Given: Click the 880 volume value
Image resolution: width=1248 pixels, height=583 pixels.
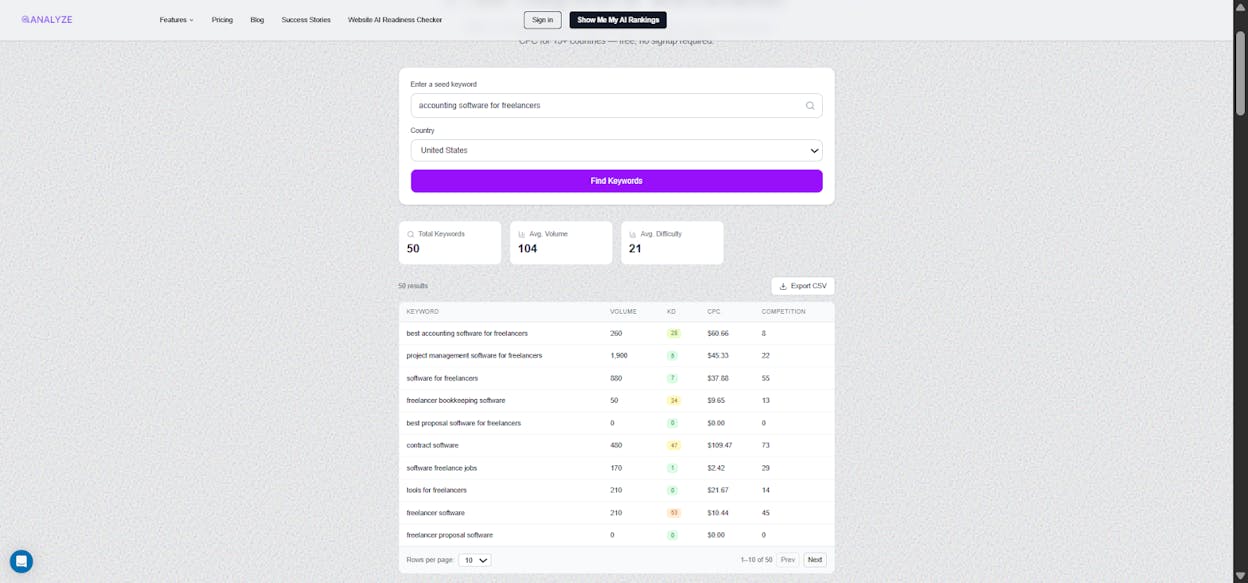Looking at the screenshot, I should click(x=616, y=378).
